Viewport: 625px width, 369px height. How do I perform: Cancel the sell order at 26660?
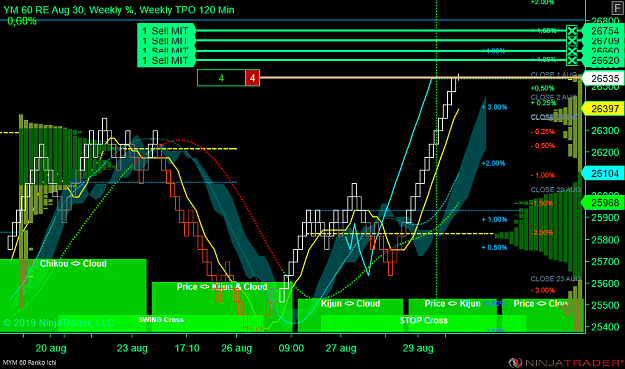pyautogui.click(x=572, y=51)
